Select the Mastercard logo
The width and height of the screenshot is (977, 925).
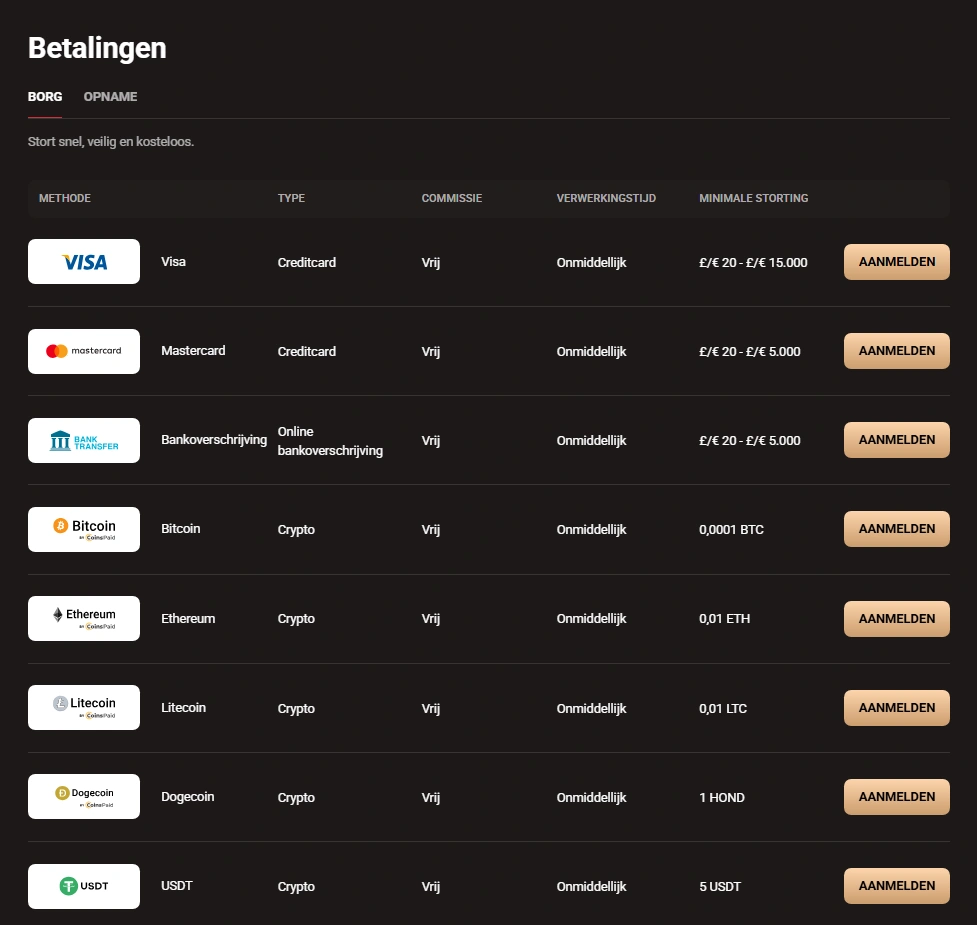(84, 351)
